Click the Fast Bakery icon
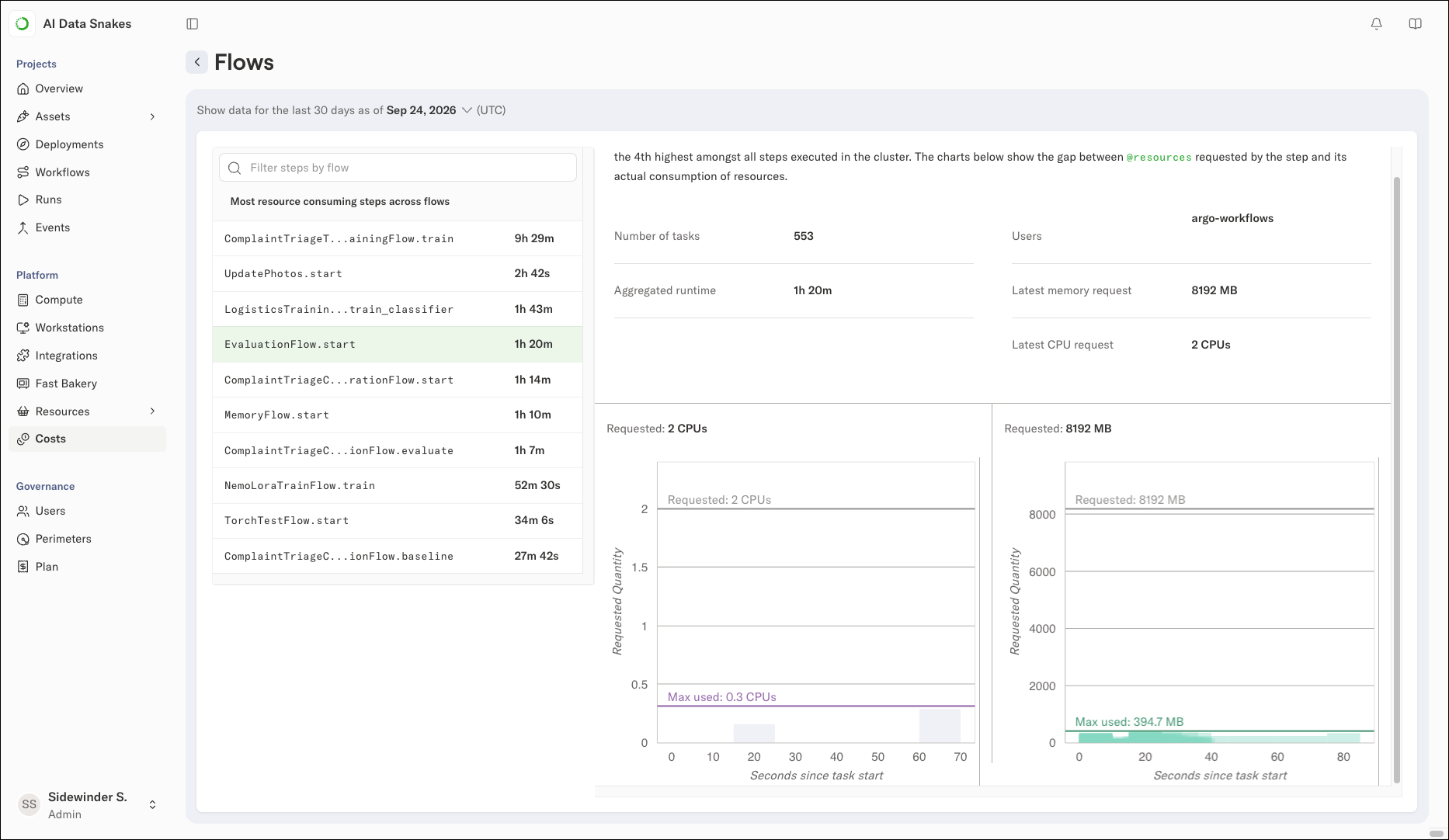 click(x=23, y=384)
